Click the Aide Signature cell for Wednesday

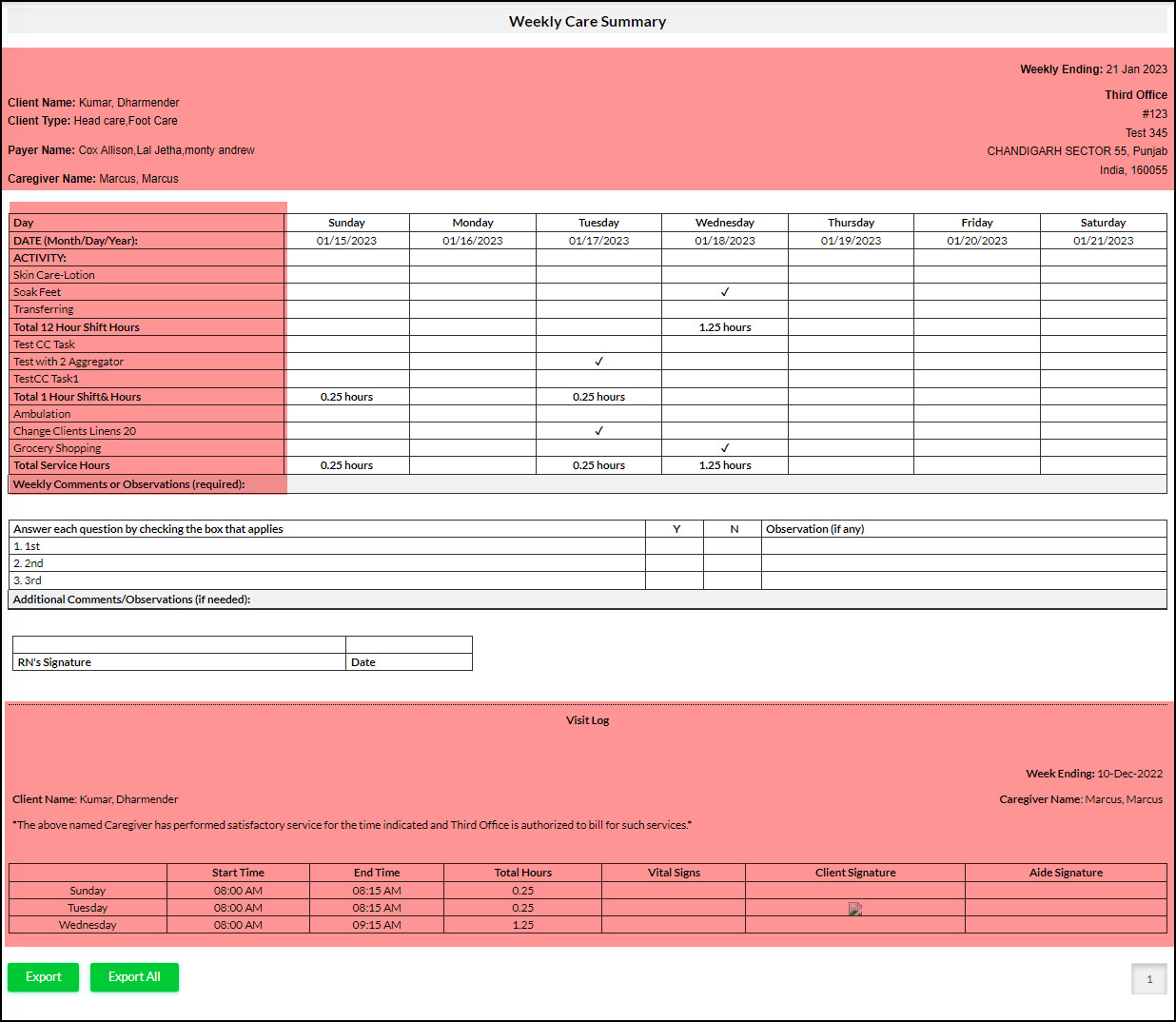click(1066, 925)
